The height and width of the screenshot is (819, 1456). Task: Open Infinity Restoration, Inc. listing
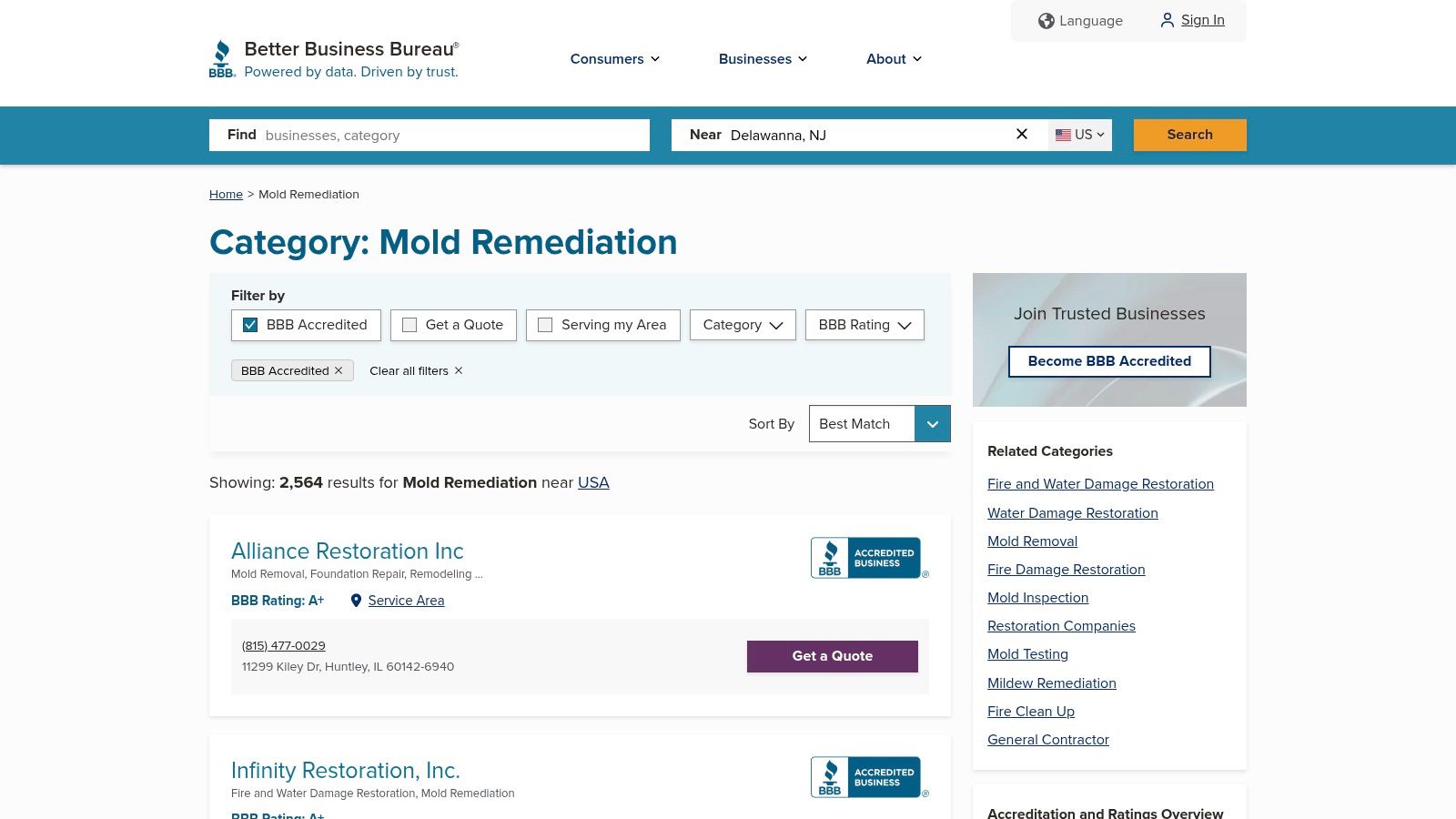pos(346,771)
